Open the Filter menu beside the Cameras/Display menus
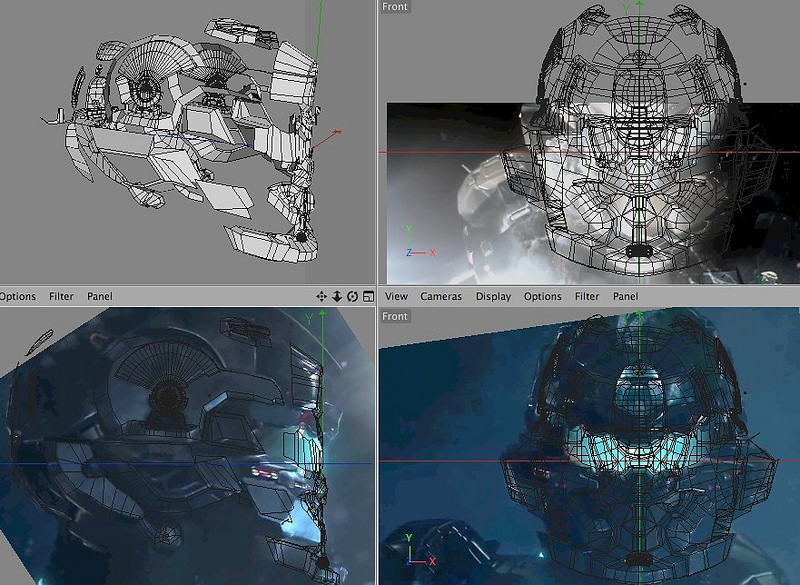 tap(587, 296)
